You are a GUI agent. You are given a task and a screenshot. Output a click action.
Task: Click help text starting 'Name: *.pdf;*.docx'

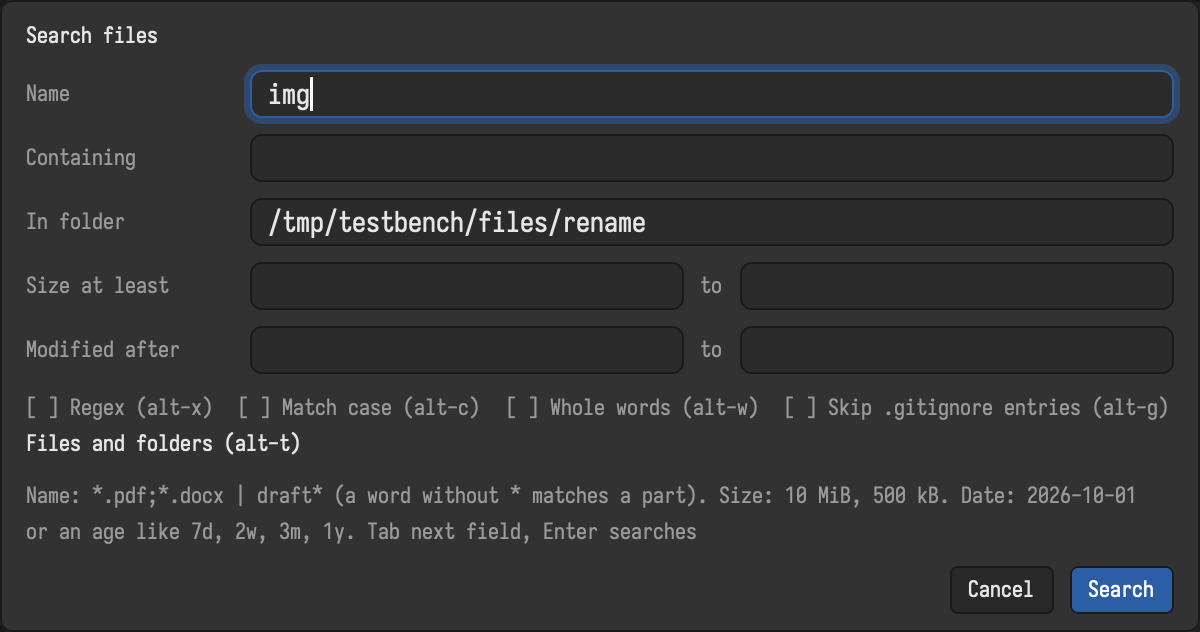tap(581, 496)
